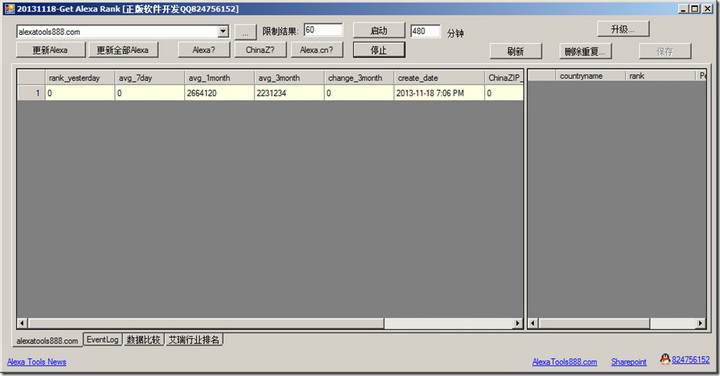The height and width of the screenshot is (376, 720).
Task: Open the domain combo box dropdown arrow
Action: (x=223, y=31)
